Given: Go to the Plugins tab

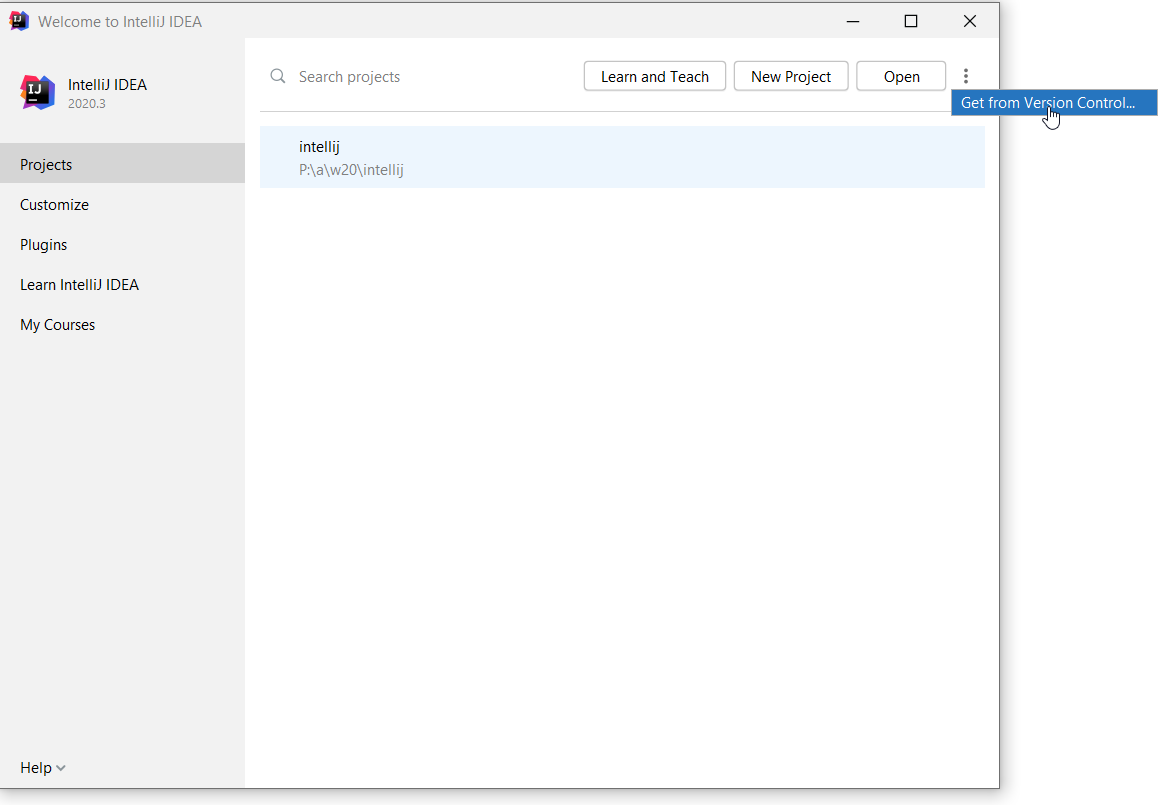Looking at the screenshot, I should 123,245.
